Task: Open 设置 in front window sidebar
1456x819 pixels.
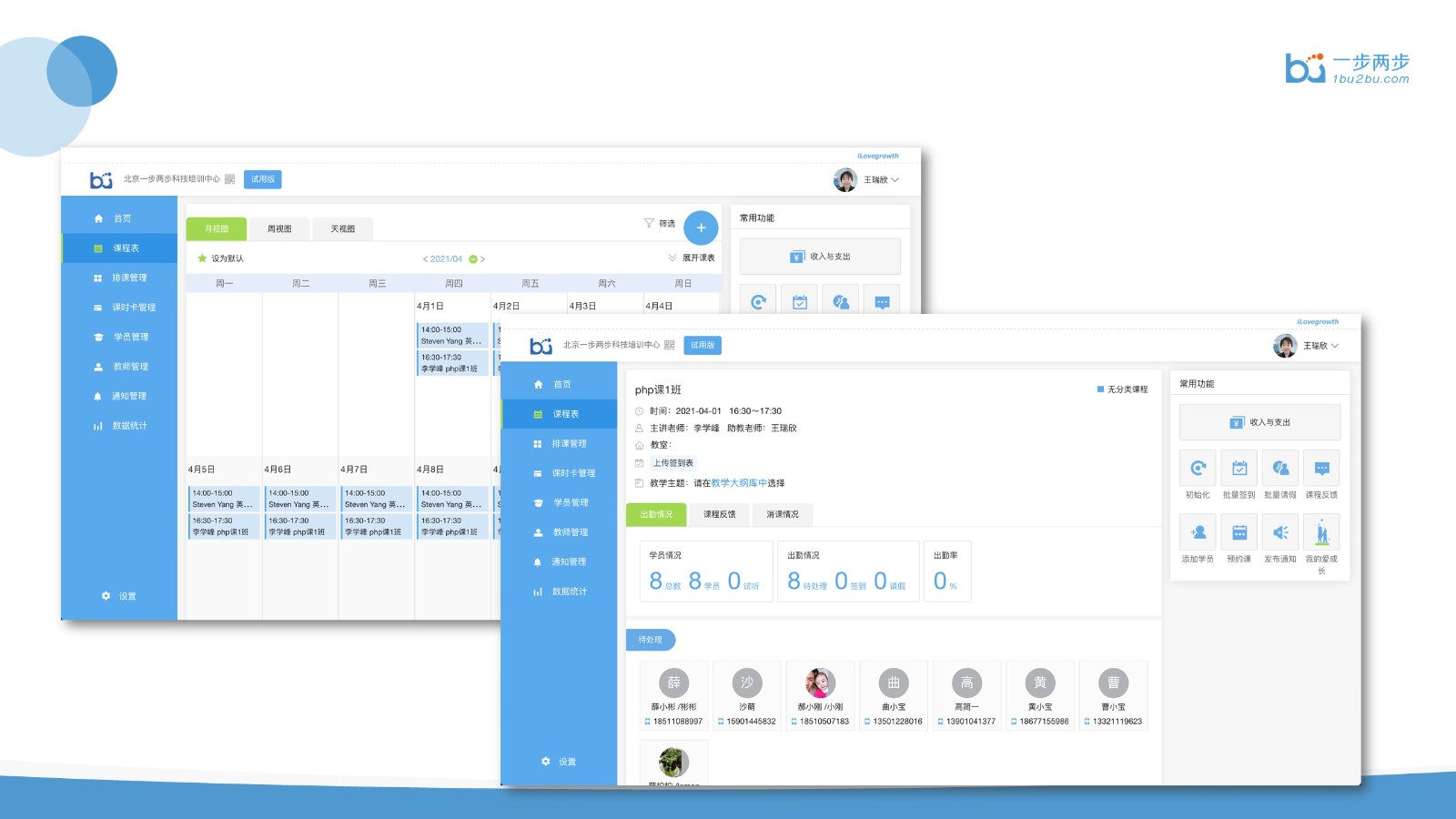Action: point(559,761)
